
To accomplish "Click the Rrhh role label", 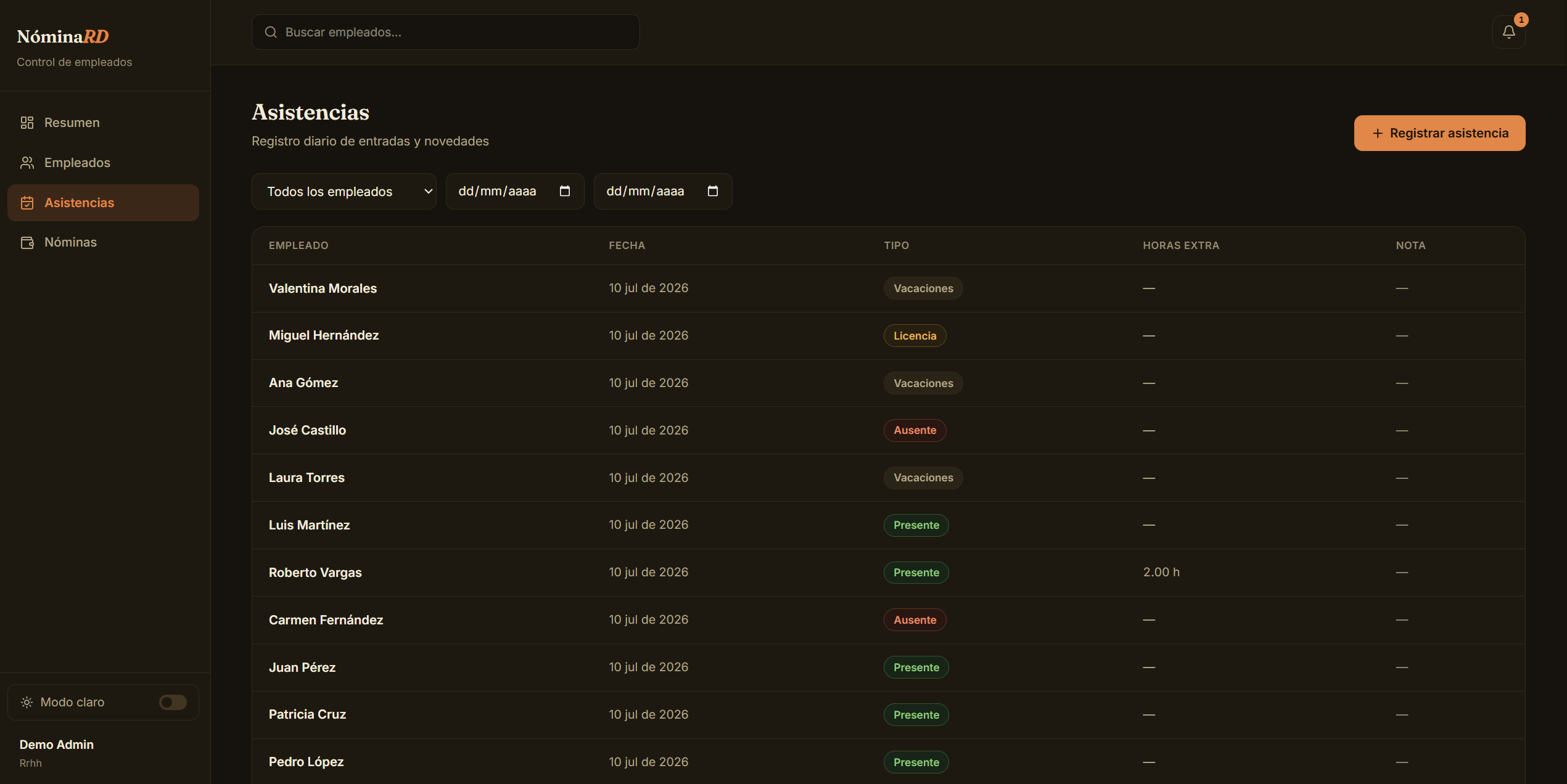I will [31, 763].
